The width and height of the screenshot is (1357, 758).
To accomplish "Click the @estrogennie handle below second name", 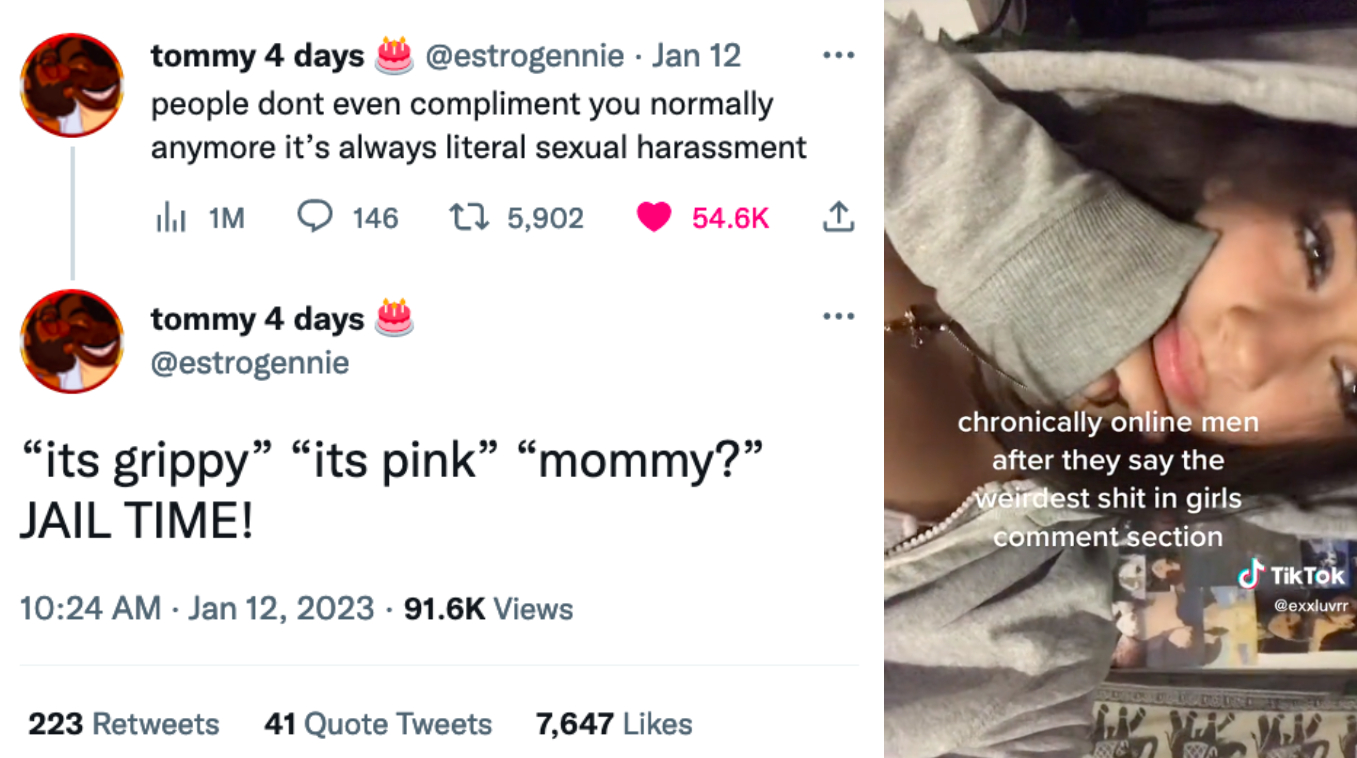I will click(x=250, y=362).
